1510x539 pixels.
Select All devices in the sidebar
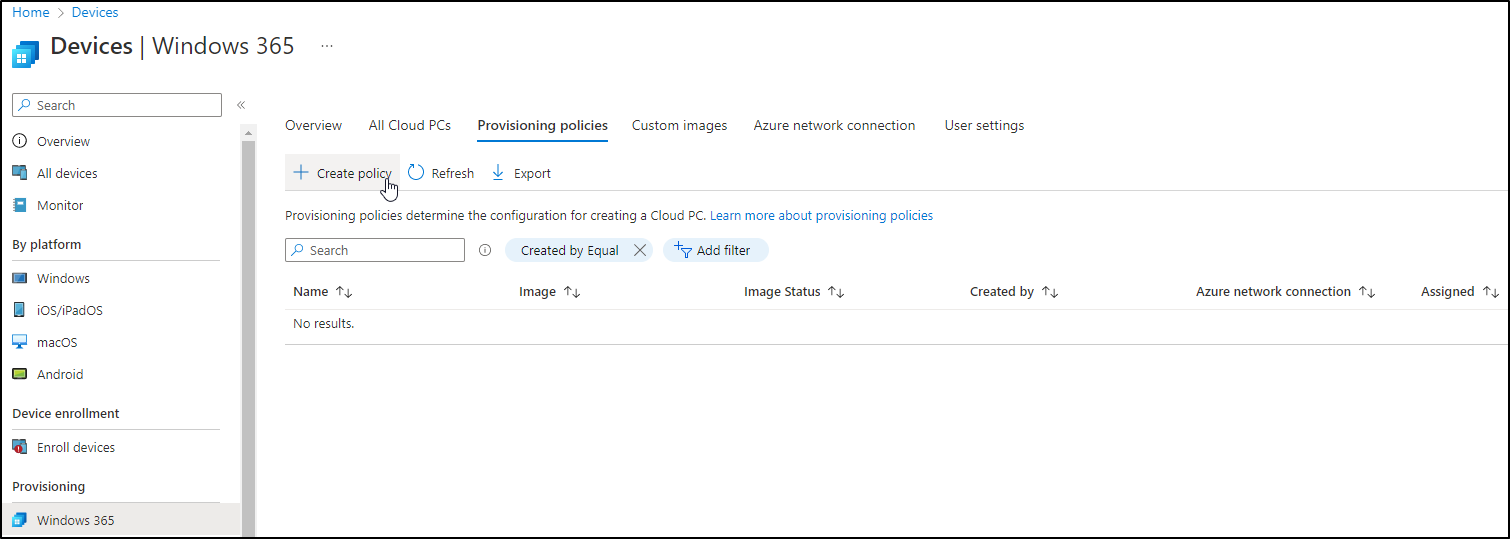[x=67, y=173]
